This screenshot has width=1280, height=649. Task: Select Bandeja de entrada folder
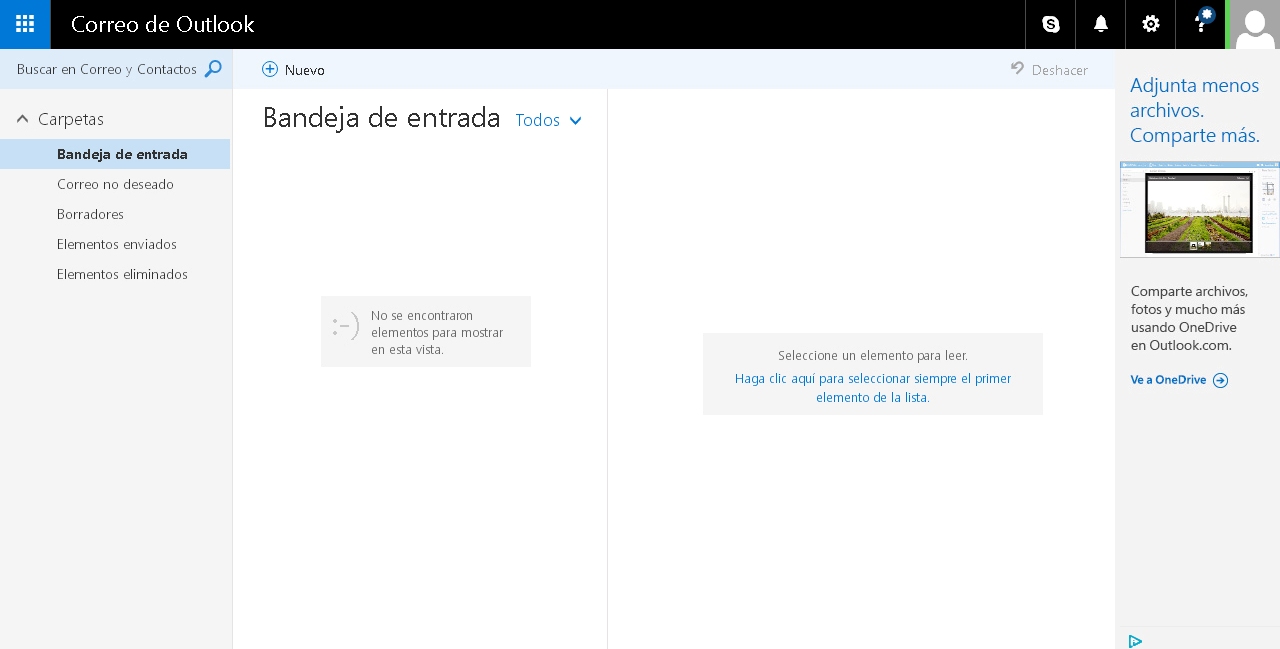point(115,154)
